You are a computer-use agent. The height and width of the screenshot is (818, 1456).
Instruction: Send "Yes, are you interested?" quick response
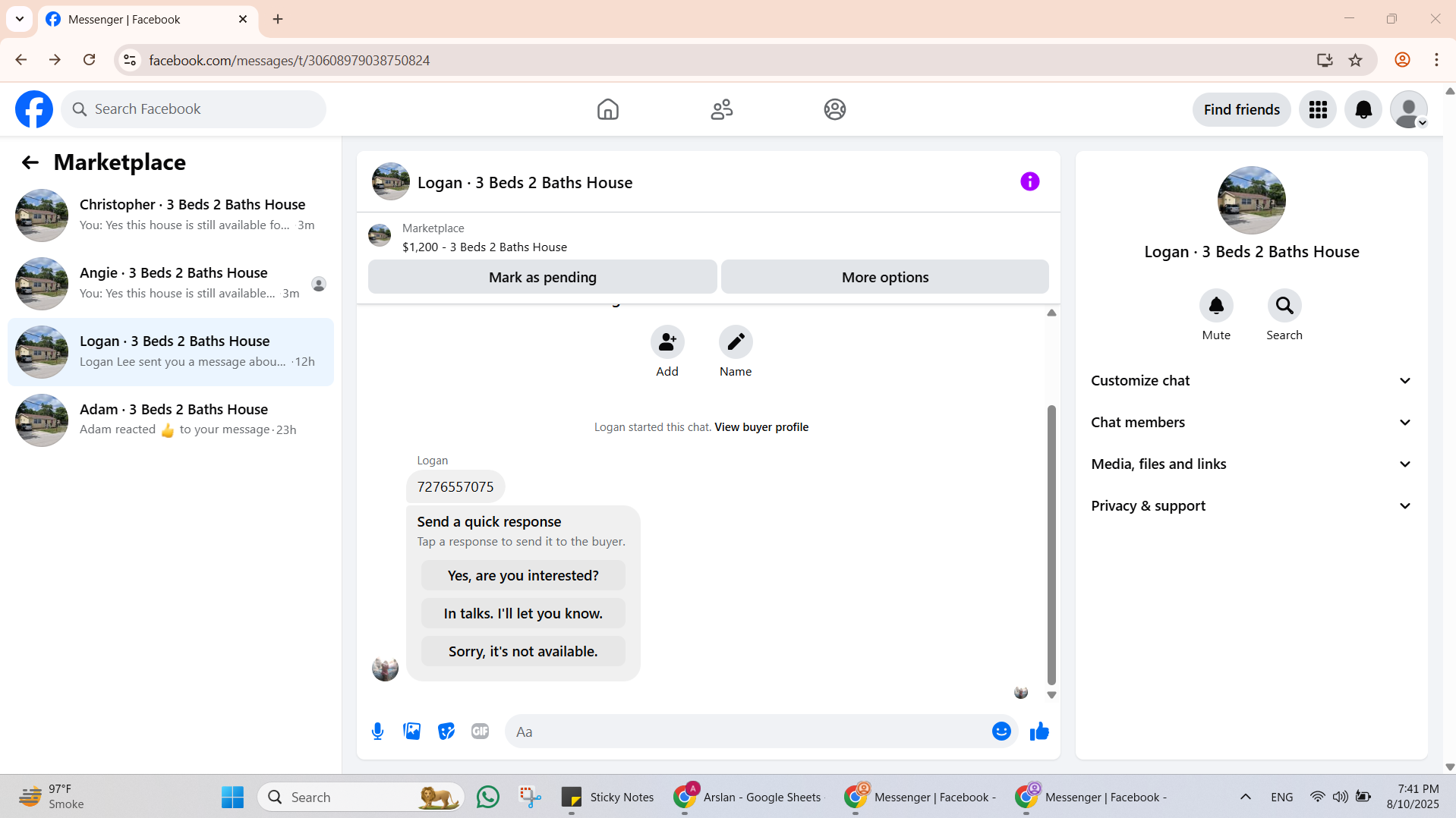523,576
